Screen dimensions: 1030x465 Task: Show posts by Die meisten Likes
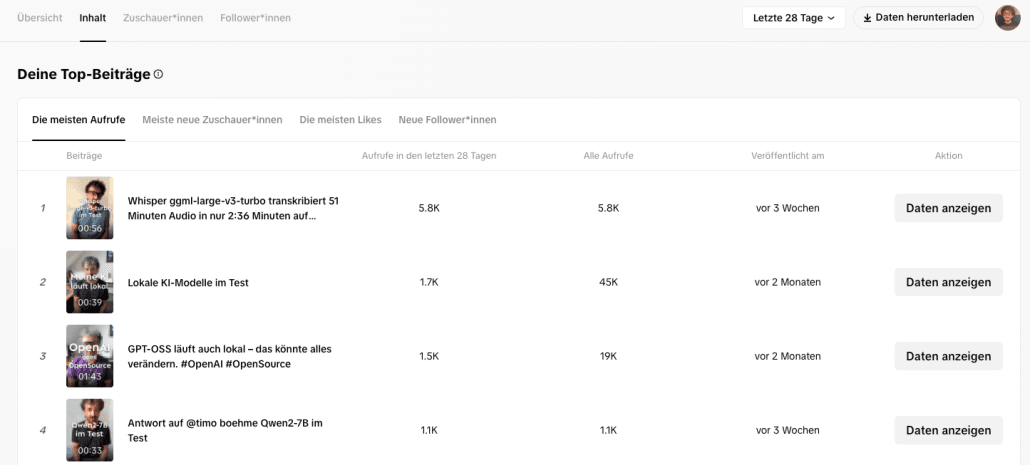coord(340,120)
